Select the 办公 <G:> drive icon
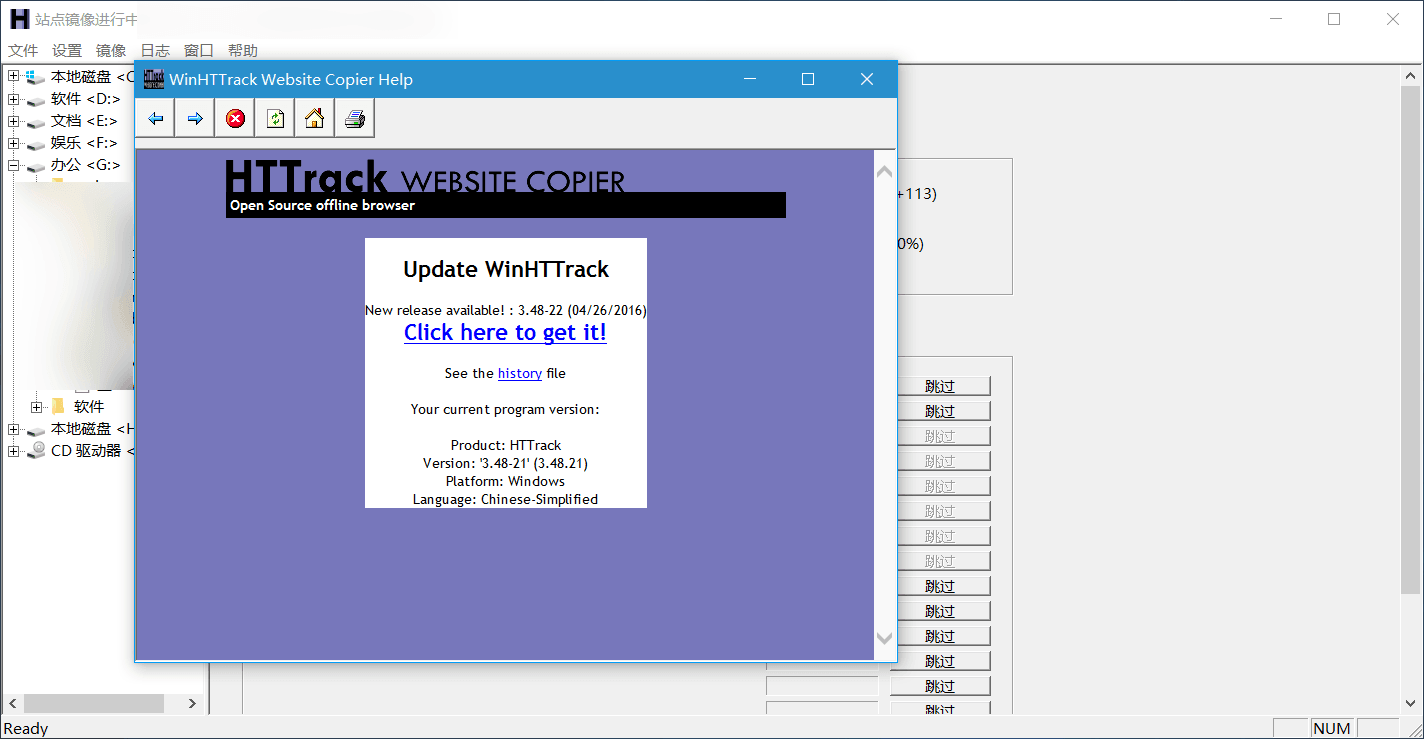This screenshot has width=1424, height=739. (35, 165)
